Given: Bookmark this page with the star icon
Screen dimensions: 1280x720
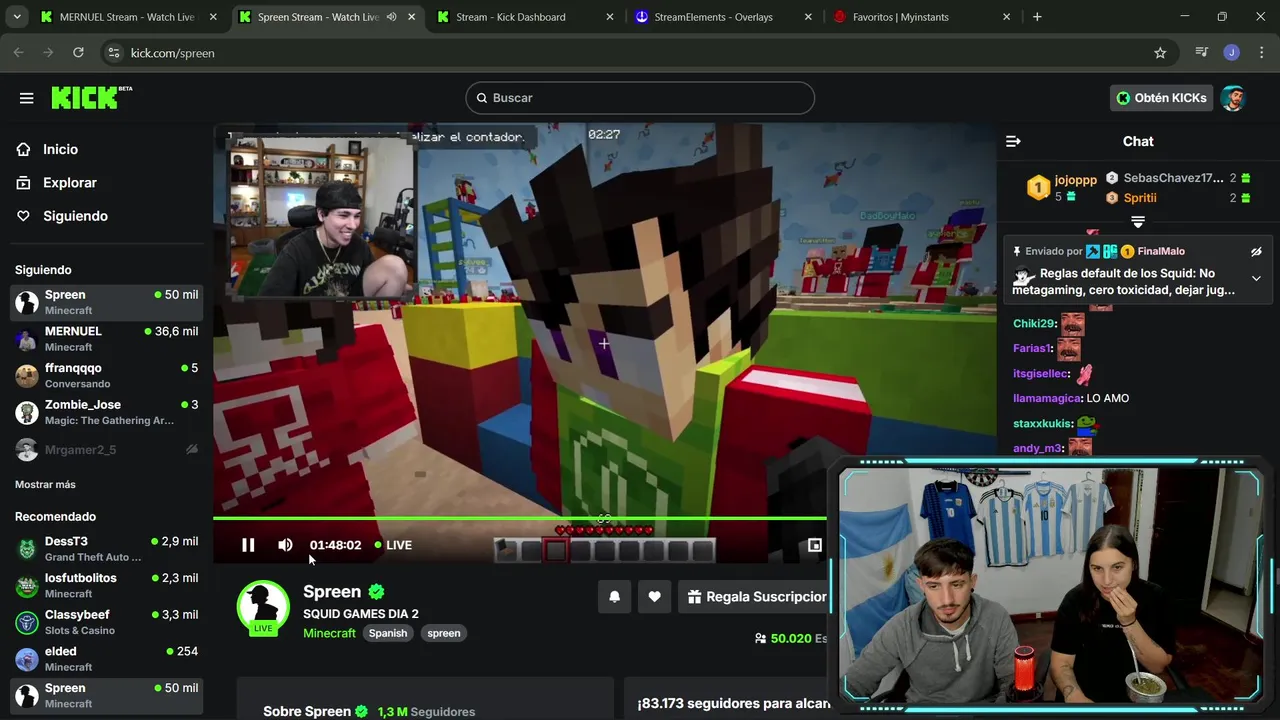Looking at the screenshot, I should (x=1160, y=53).
